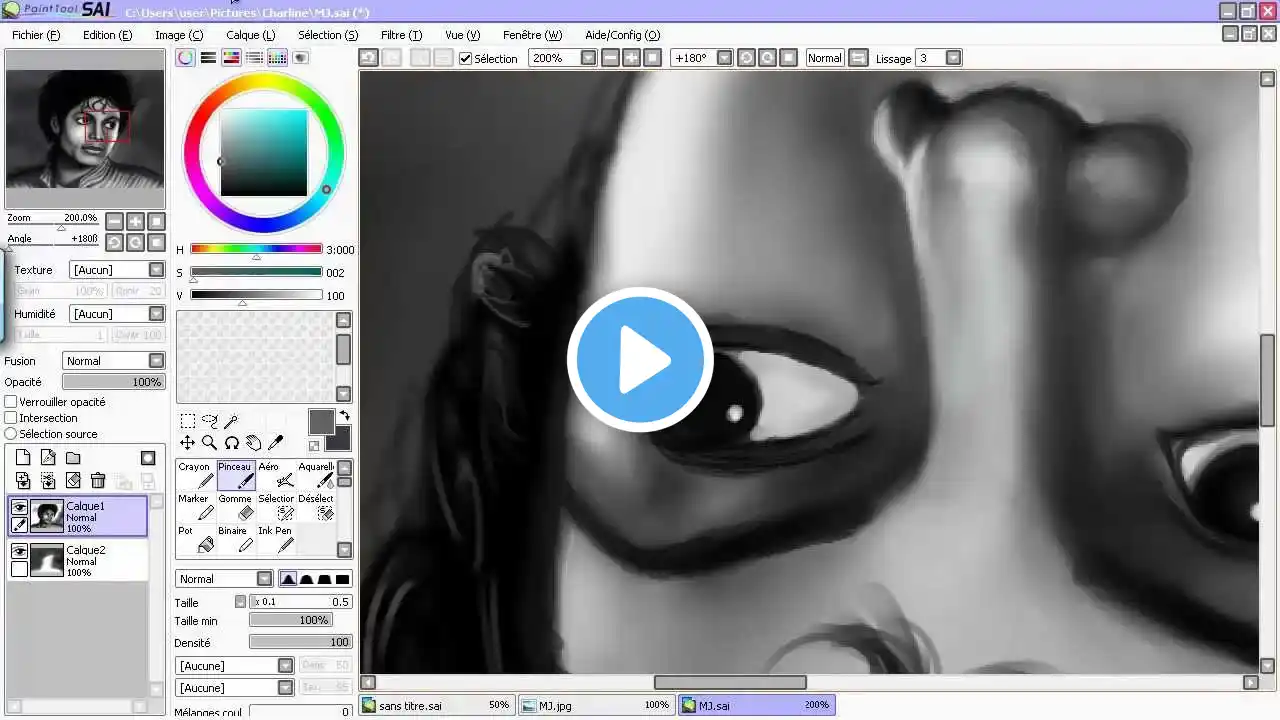The height and width of the screenshot is (720, 1280).
Task: Play the video overlay
Action: [x=640, y=360]
